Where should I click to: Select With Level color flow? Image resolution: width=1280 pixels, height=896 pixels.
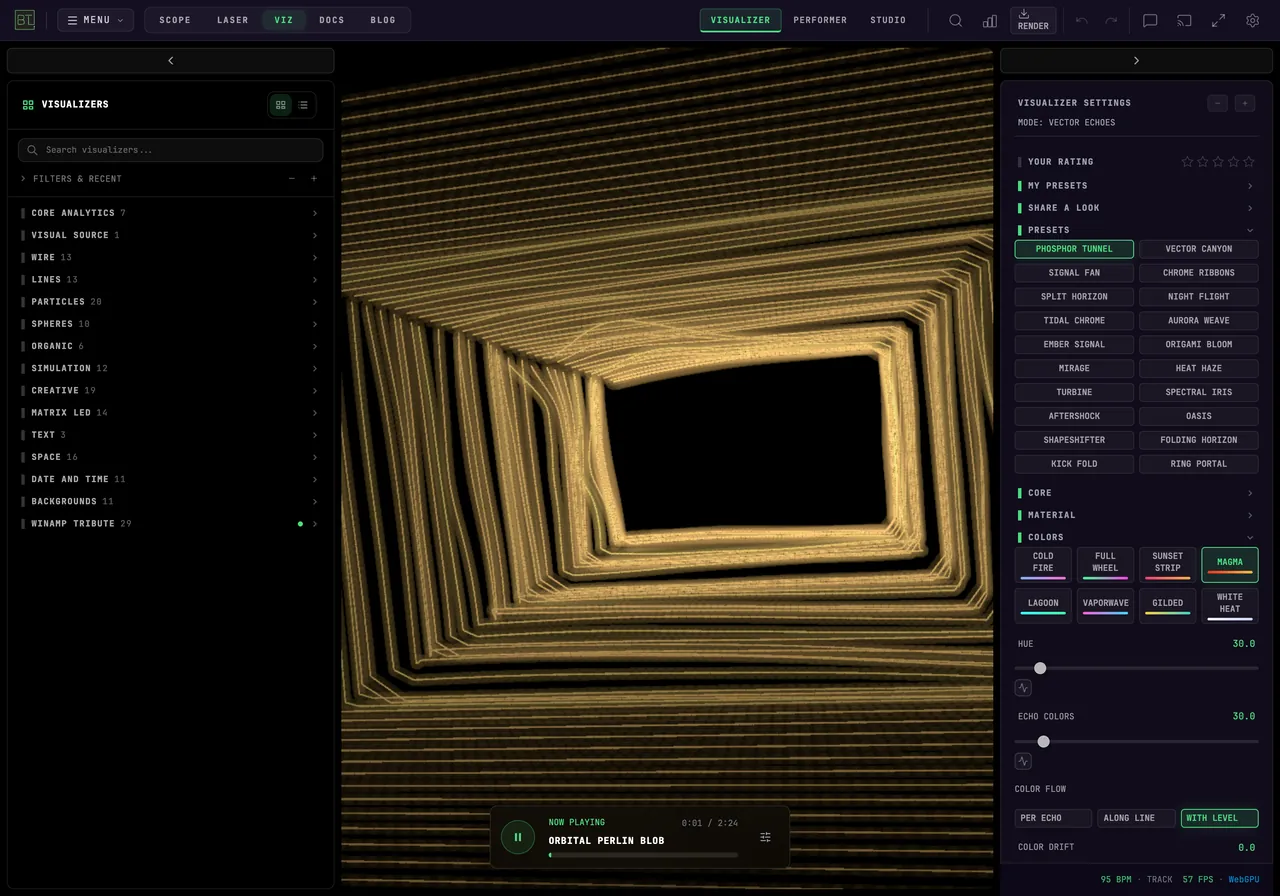(1219, 818)
